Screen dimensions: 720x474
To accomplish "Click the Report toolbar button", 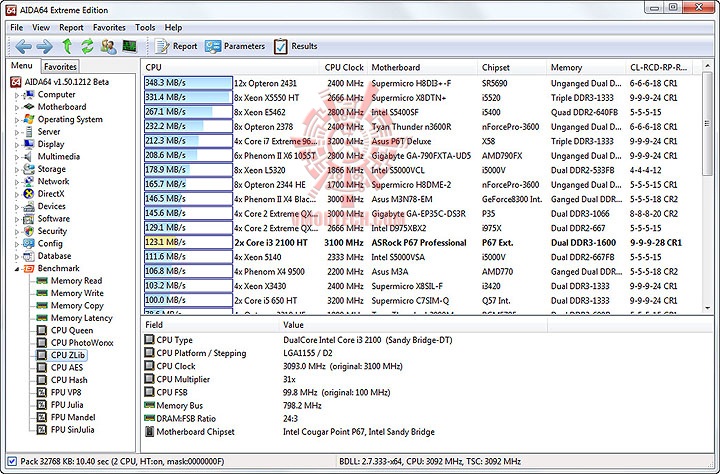I will [x=176, y=46].
